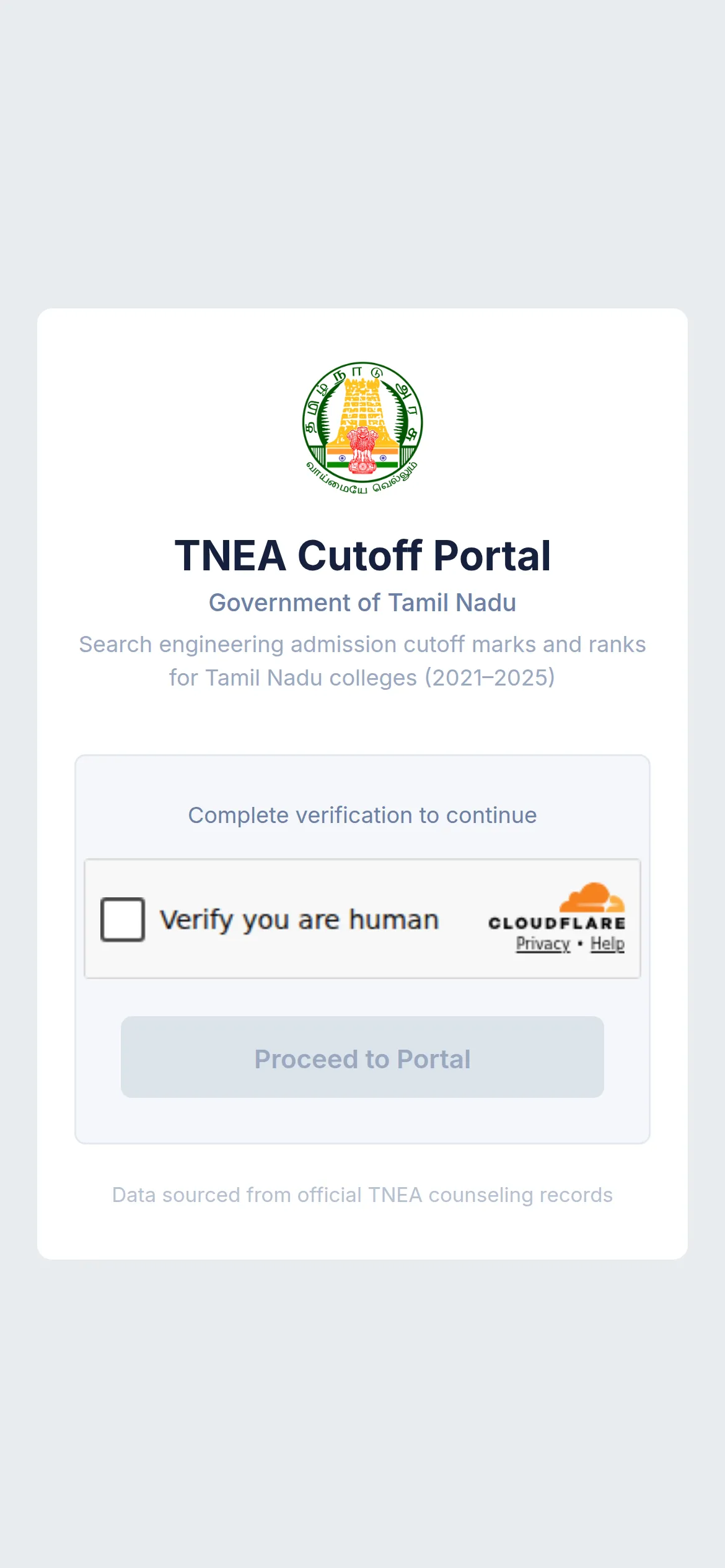Click the Tamil Nadu government emblem logo
725x1568 pixels.
point(362,427)
